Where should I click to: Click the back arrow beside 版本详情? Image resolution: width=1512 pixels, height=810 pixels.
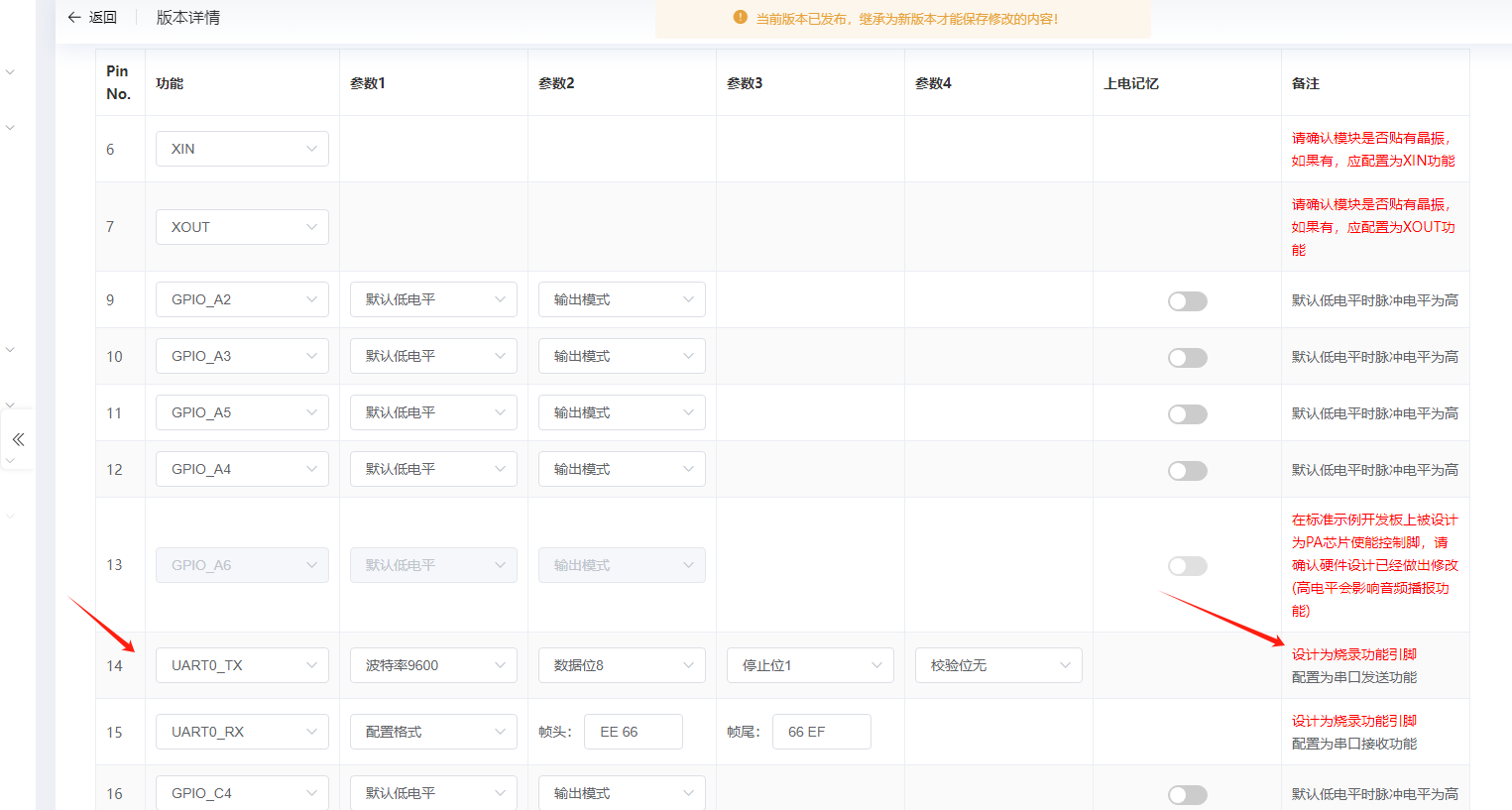point(75,17)
